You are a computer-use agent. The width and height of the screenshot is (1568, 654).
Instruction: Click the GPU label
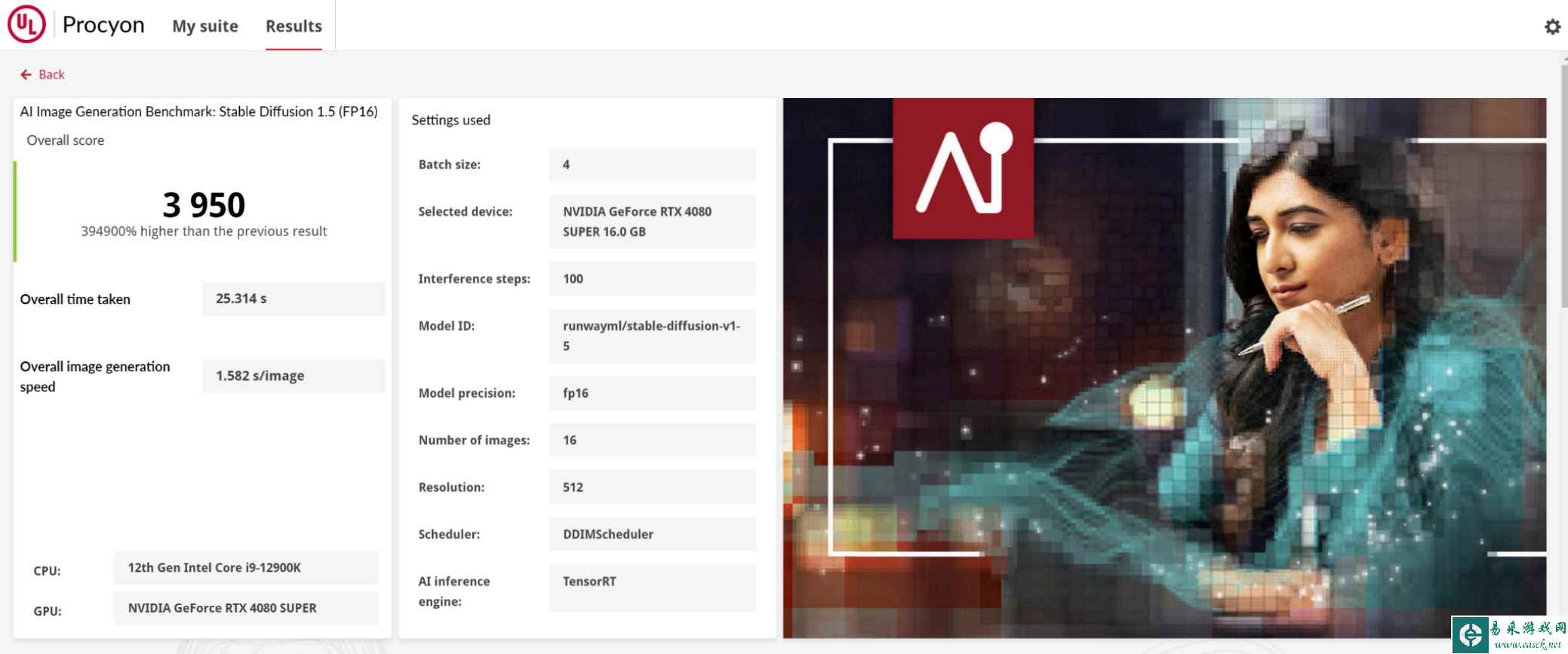click(48, 611)
